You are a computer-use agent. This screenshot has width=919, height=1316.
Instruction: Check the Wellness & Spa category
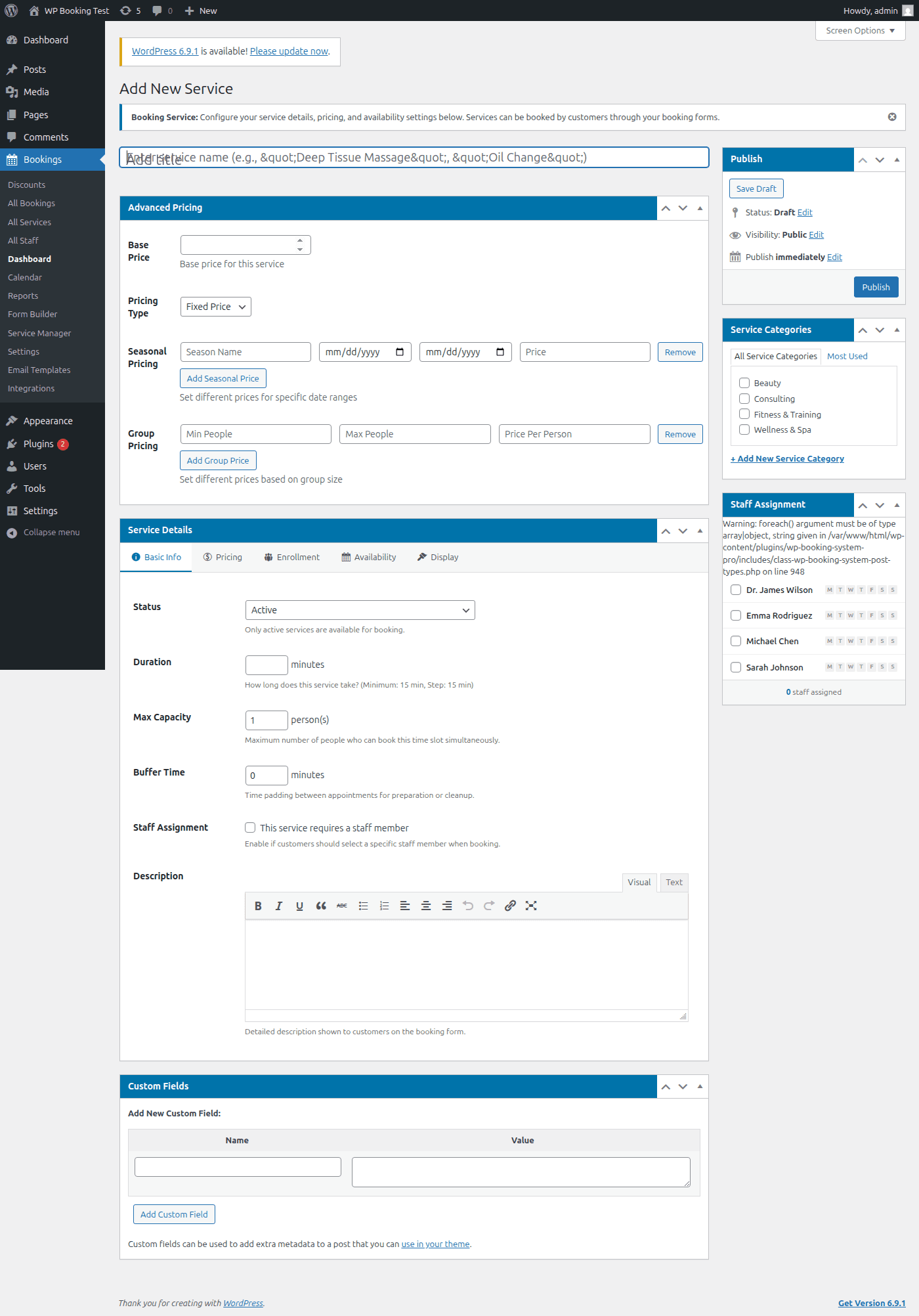[x=744, y=429]
